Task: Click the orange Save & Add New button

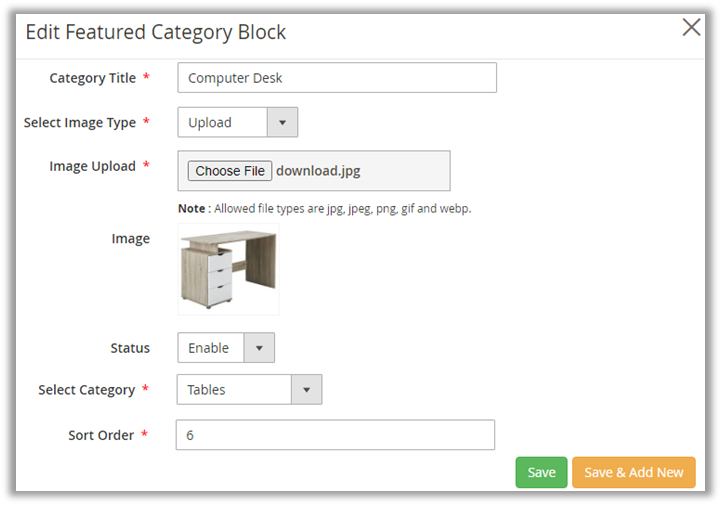Action: [x=633, y=472]
